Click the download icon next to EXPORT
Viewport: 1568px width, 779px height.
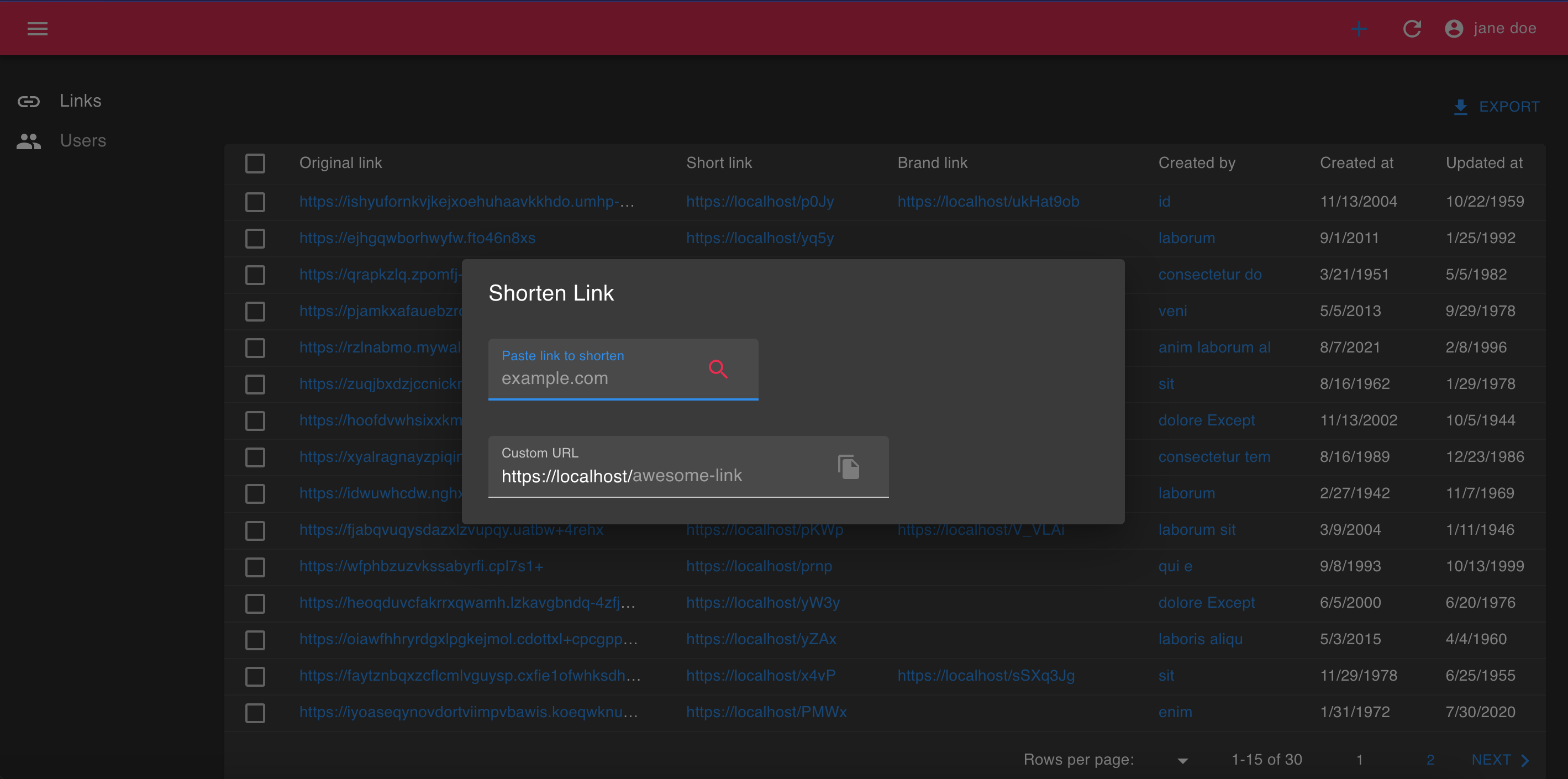(x=1461, y=107)
